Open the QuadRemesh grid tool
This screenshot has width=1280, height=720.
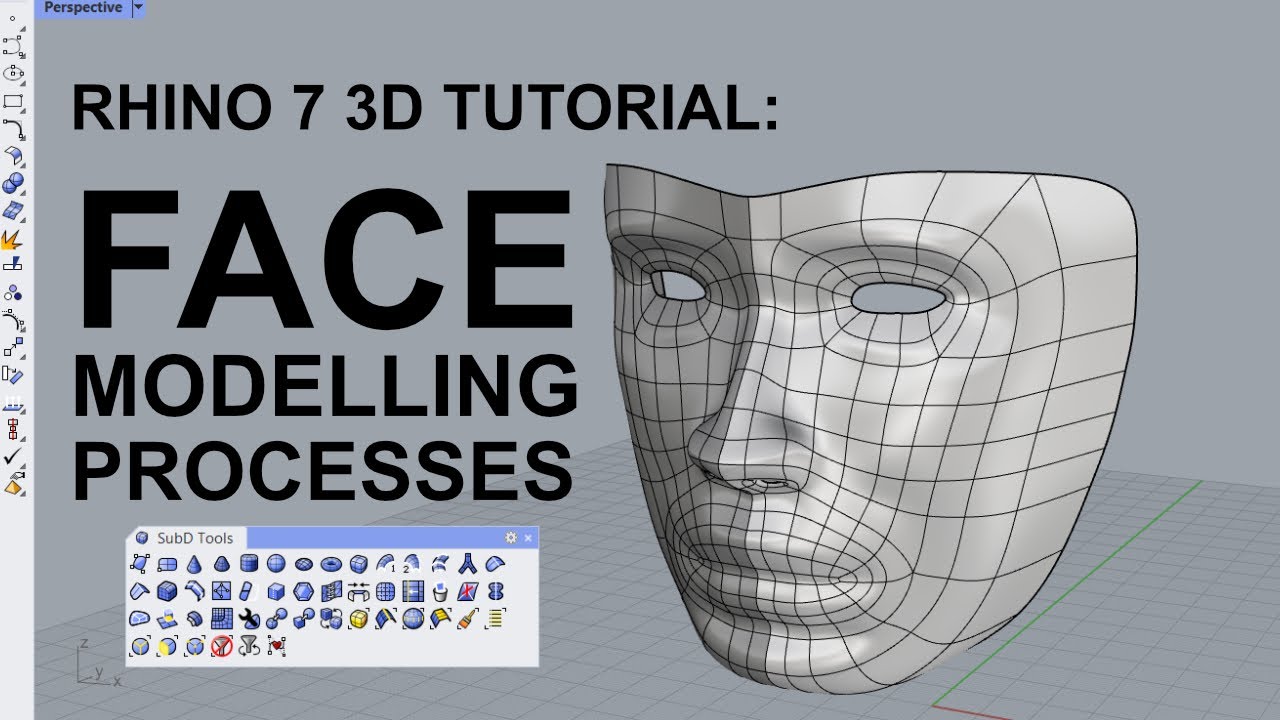(222, 619)
